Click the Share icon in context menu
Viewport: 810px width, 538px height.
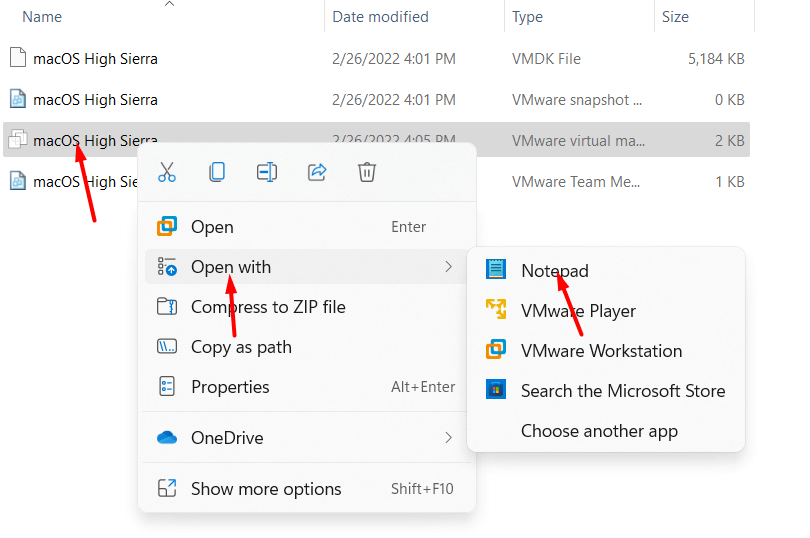point(317,172)
